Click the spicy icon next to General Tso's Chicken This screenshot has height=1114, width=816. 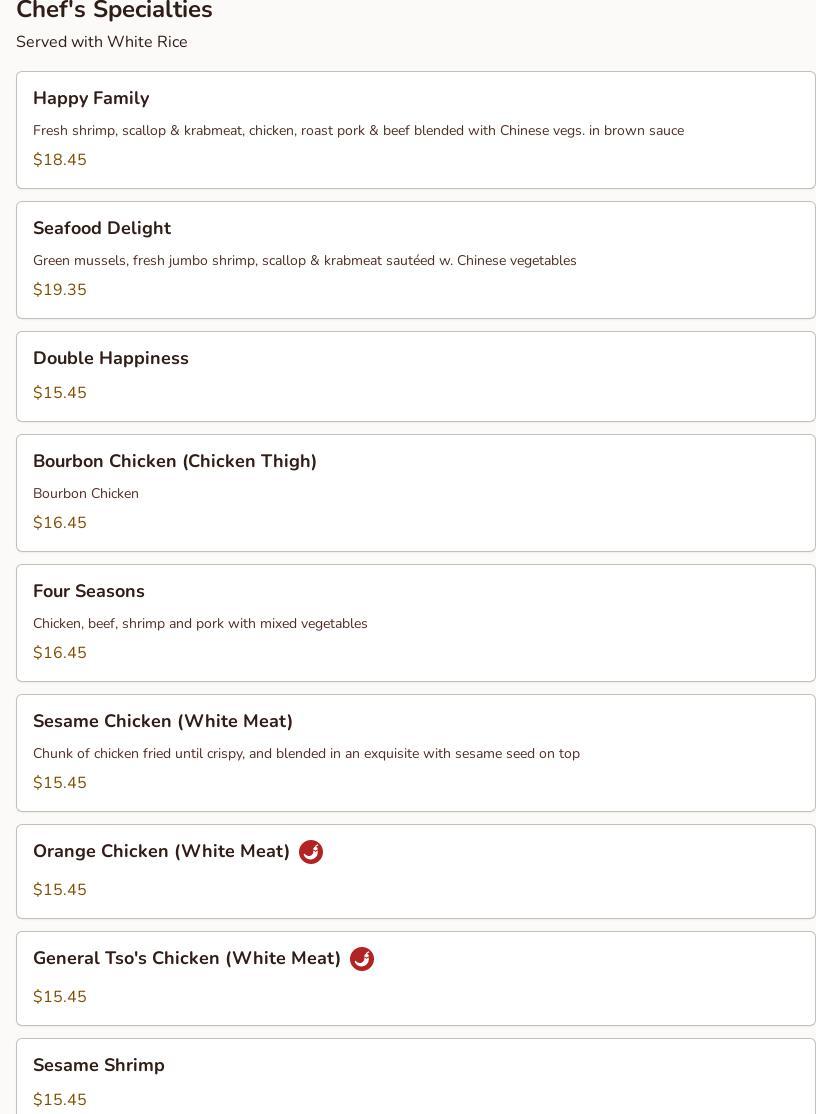point(362,959)
